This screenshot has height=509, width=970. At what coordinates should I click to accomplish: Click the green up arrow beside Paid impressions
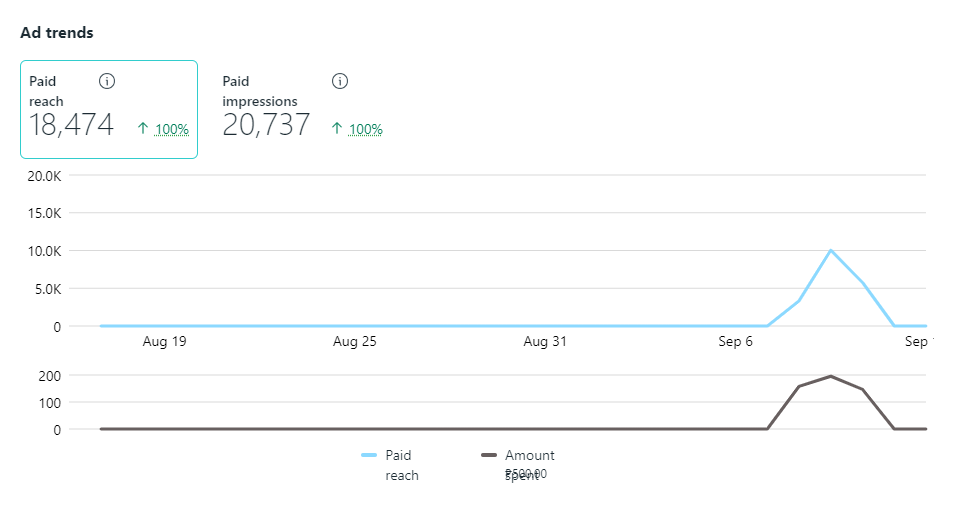(337, 128)
